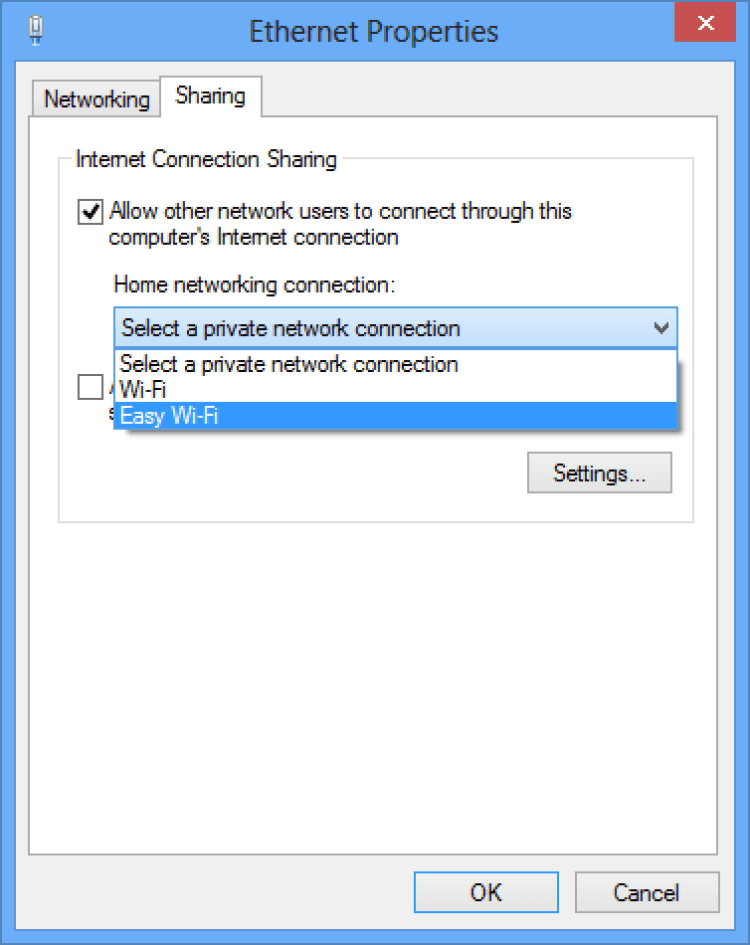Collapse the dropdown using its chevron arrow
The image size is (750, 945).
pos(660,328)
